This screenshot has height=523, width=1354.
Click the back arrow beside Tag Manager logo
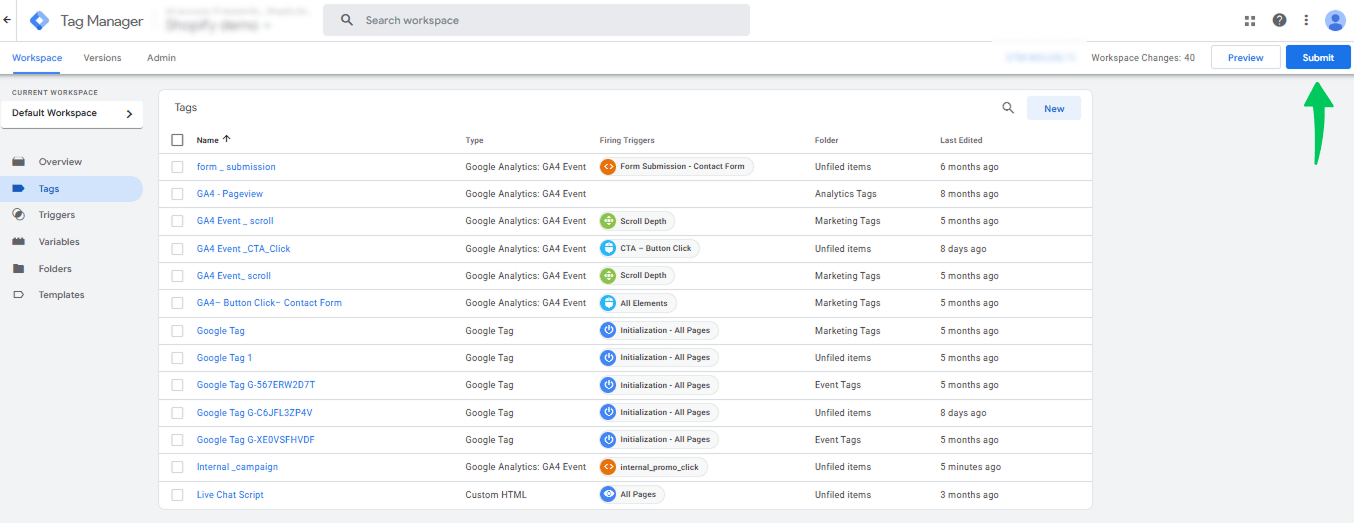[x=8, y=20]
